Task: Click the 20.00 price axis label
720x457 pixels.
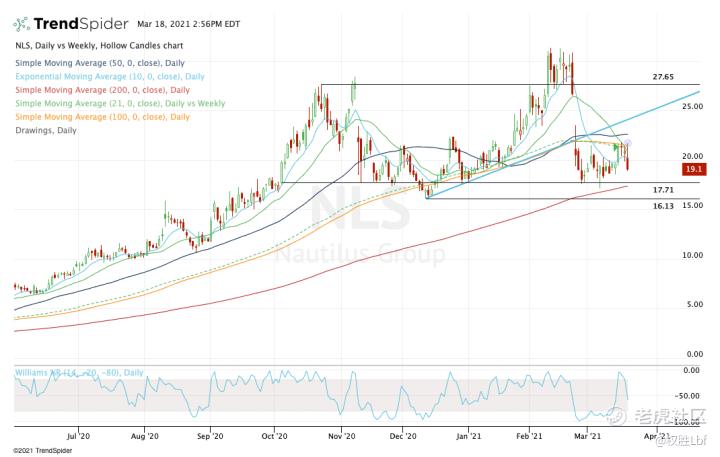Action: point(692,156)
